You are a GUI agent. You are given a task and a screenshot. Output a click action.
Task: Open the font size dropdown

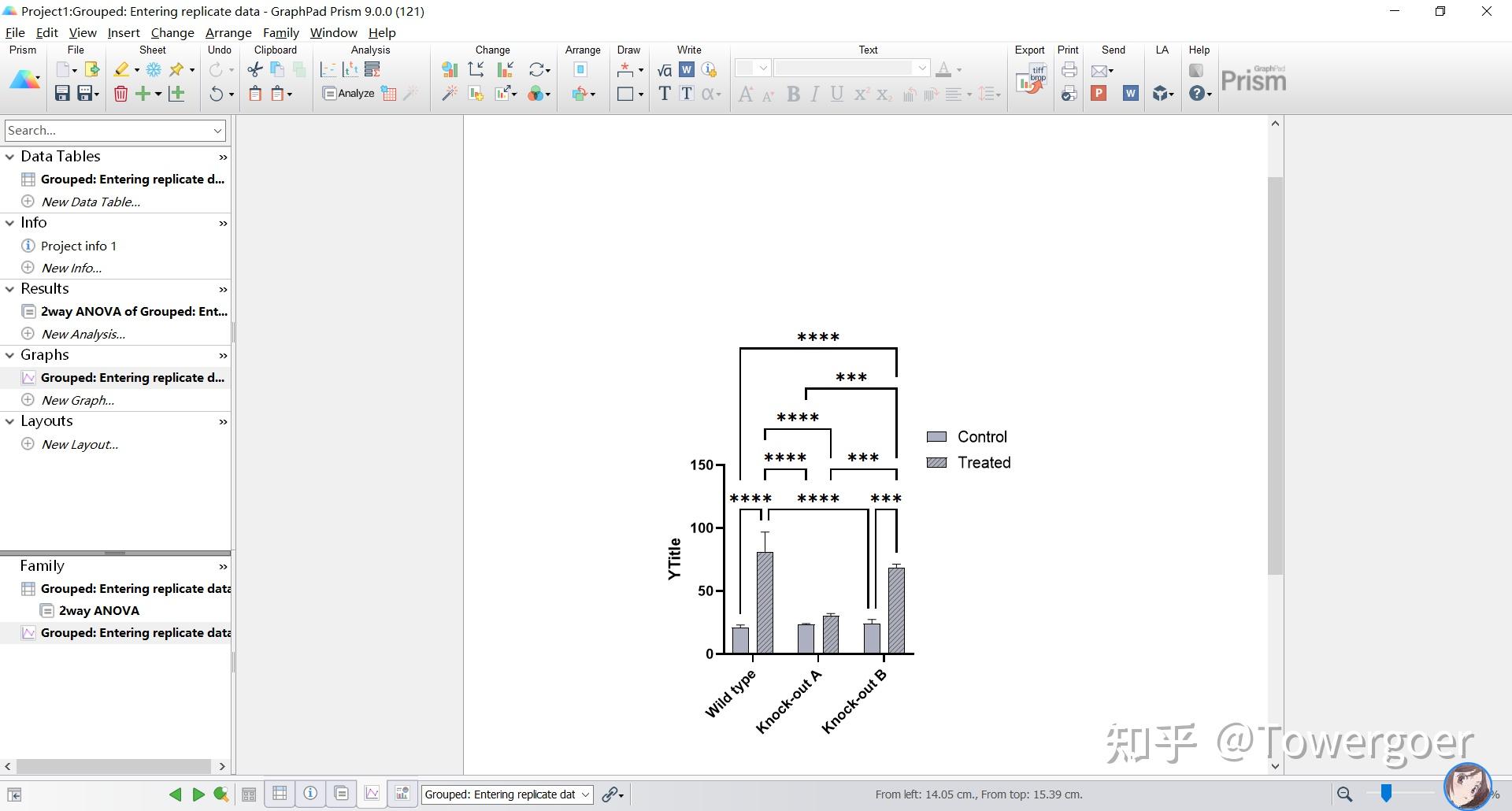point(762,69)
